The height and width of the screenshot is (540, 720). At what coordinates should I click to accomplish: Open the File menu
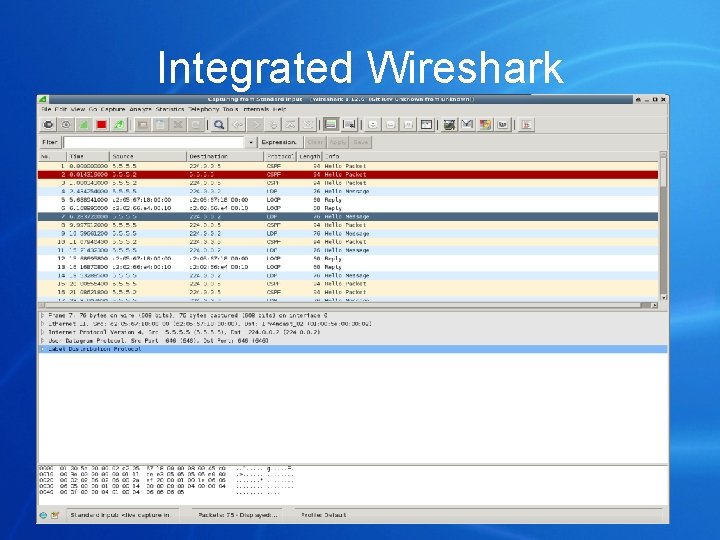[x=46, y=109]
